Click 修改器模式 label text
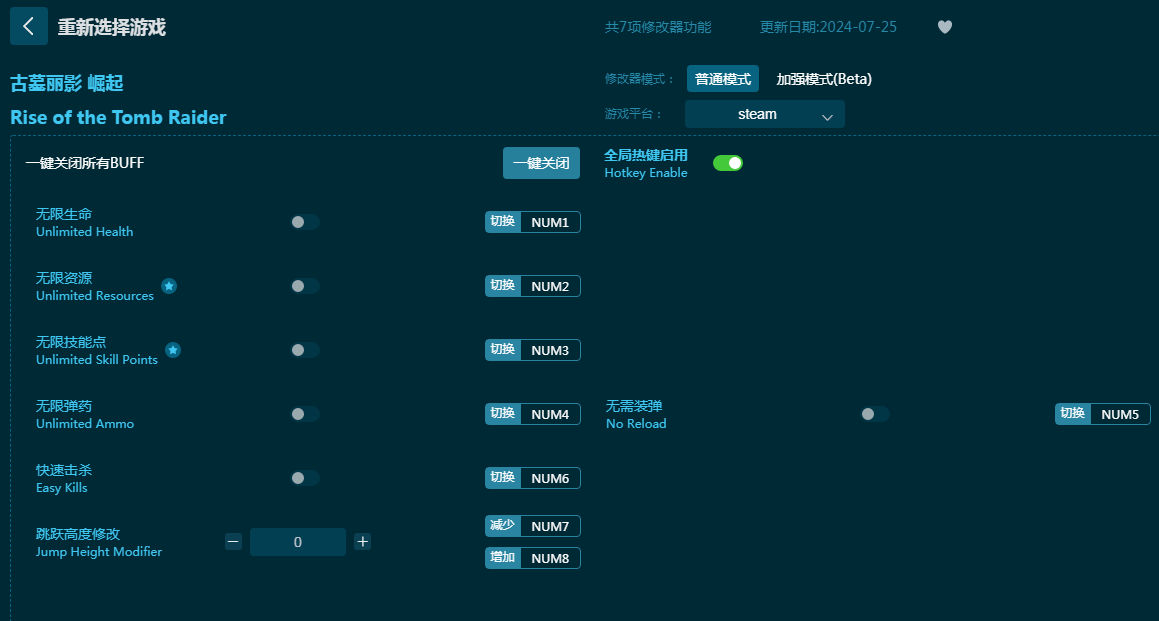The height and width of the screenshot is (621, 1159). pos(640,78)
